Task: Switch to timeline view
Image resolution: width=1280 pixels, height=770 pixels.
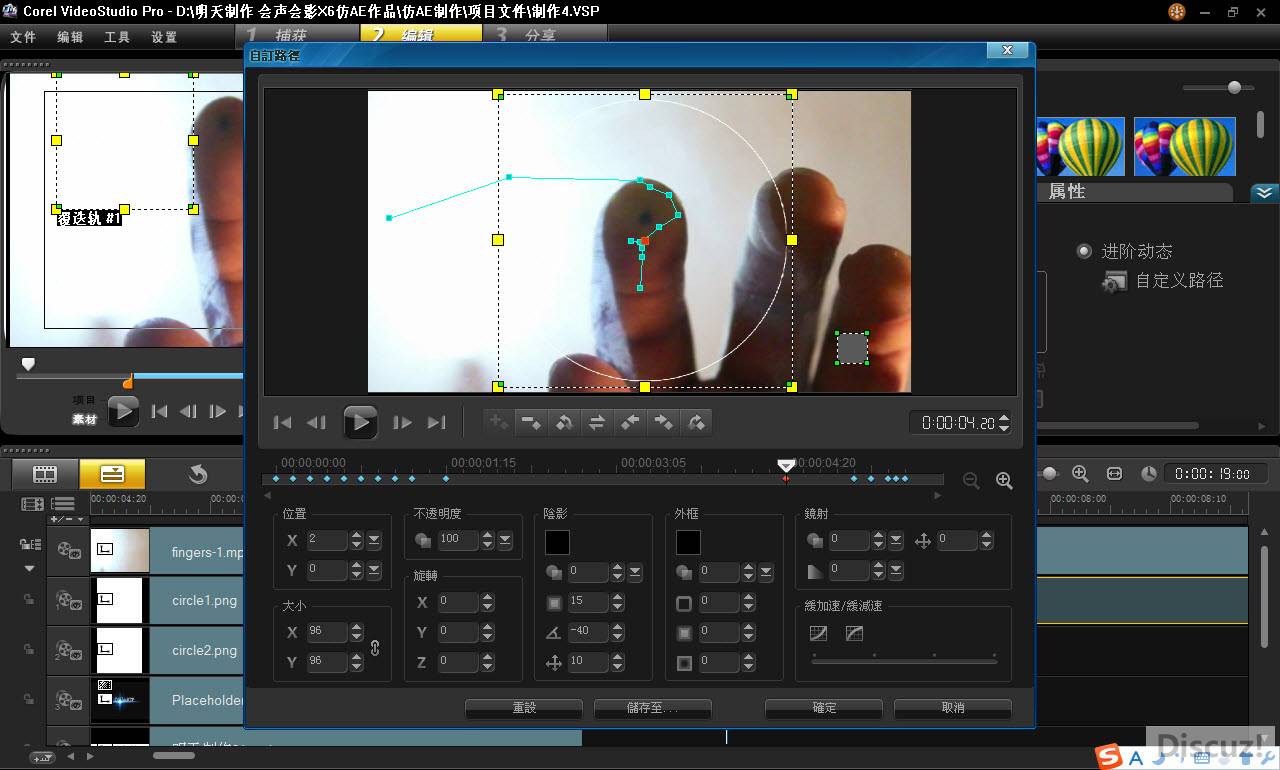Action: [112, 474]
